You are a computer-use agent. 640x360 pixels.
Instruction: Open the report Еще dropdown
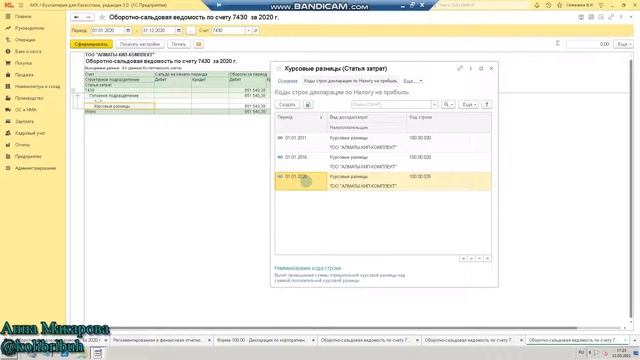tap(623, 44)
